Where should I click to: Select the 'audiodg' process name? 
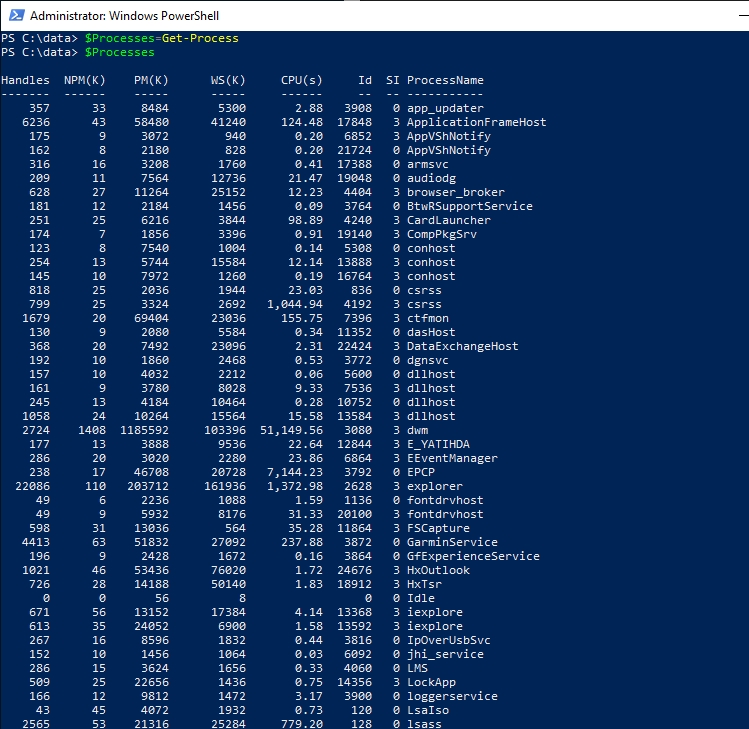coord(431,178)
